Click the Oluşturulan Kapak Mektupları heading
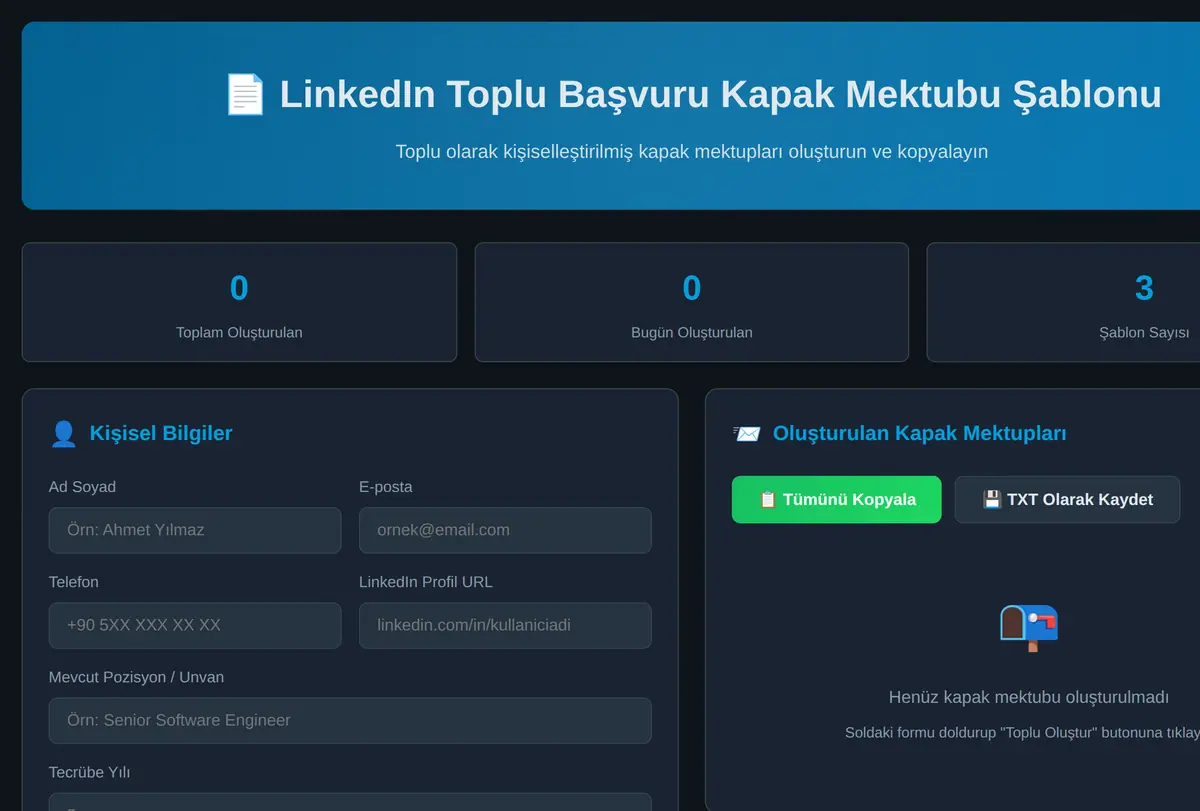The height and width of the screenshot is (811, 1200). click(x=920, y=433)
